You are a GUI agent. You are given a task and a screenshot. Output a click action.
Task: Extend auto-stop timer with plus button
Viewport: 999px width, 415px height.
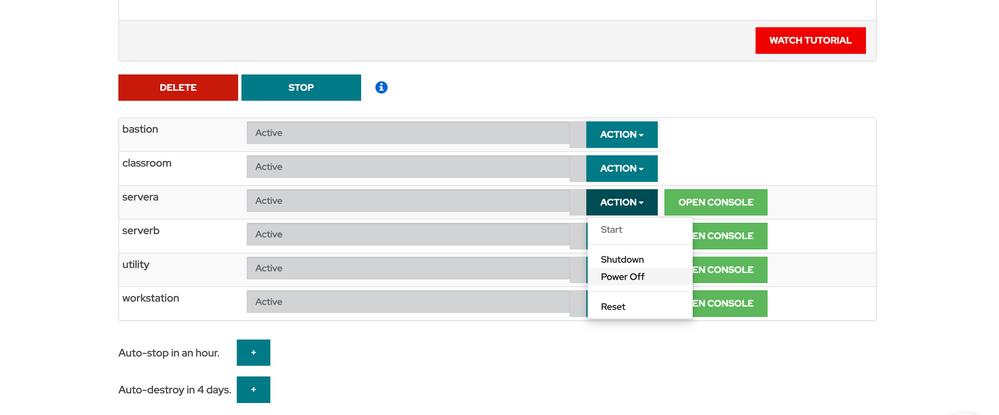(x=253, y=353)
